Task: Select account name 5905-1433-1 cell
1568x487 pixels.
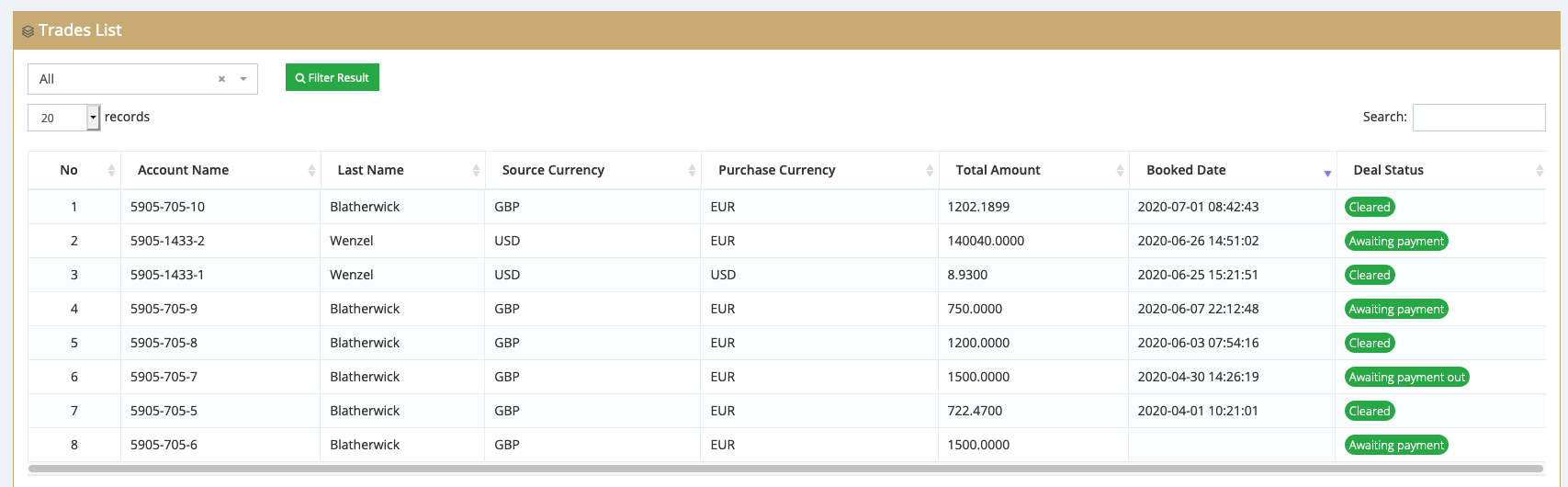Action: (x=167, y=275)
